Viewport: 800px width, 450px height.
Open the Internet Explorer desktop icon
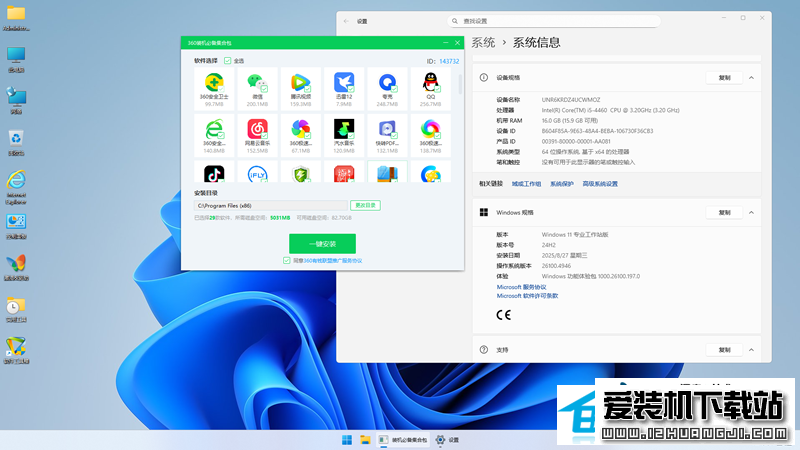16,180
